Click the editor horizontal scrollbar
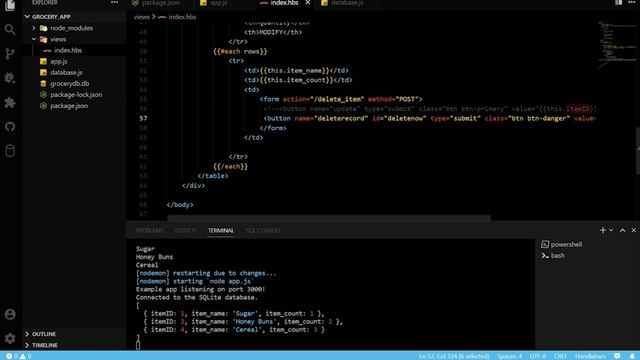640x360 pixels. tap(329, 218)
